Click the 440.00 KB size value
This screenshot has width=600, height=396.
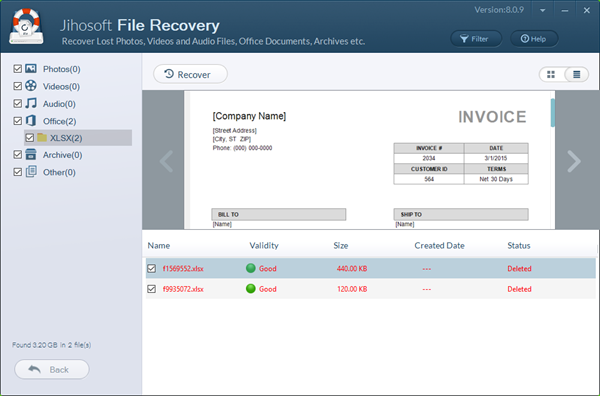click(352, 269)
